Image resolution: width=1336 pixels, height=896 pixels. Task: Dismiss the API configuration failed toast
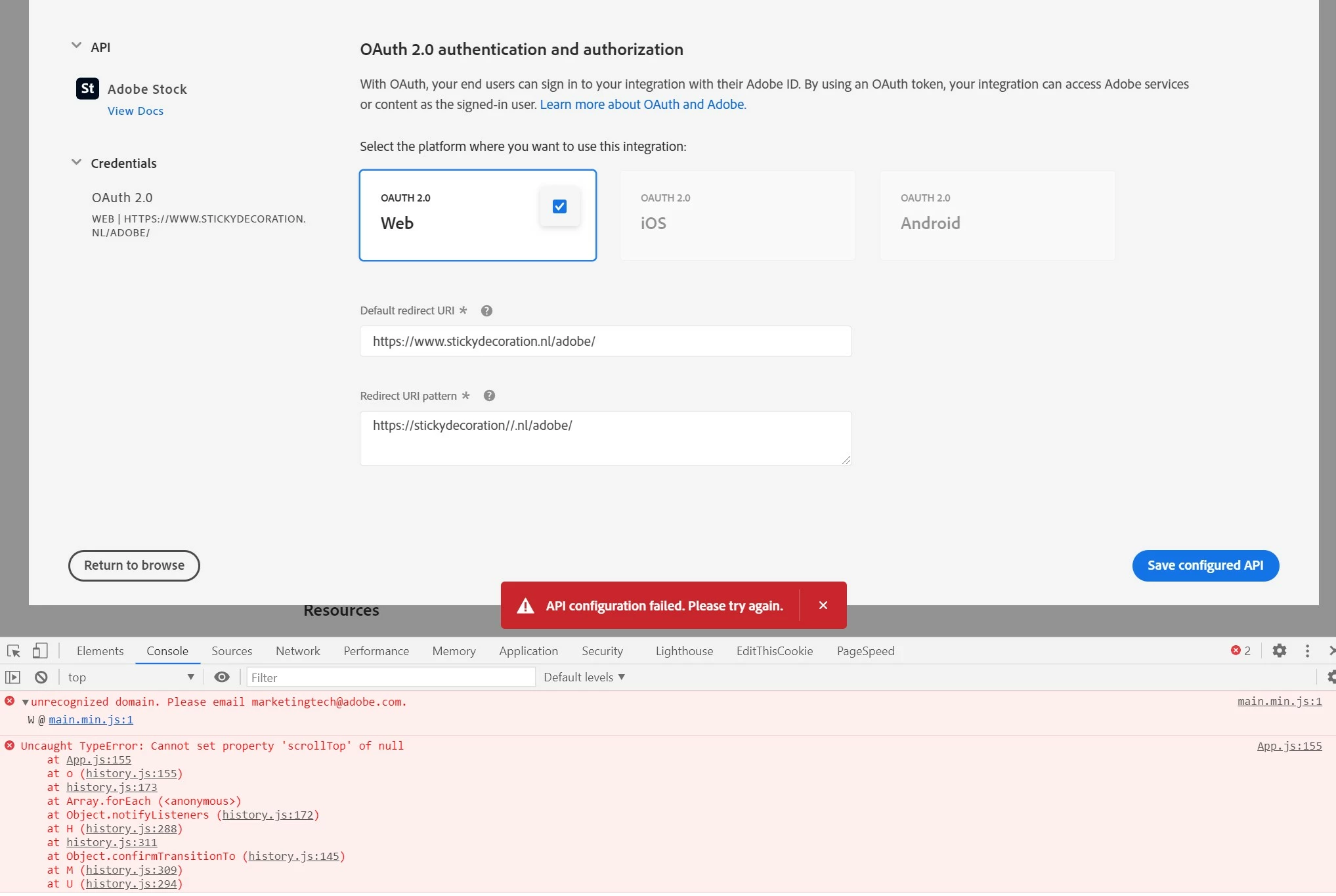coord(823,605)
